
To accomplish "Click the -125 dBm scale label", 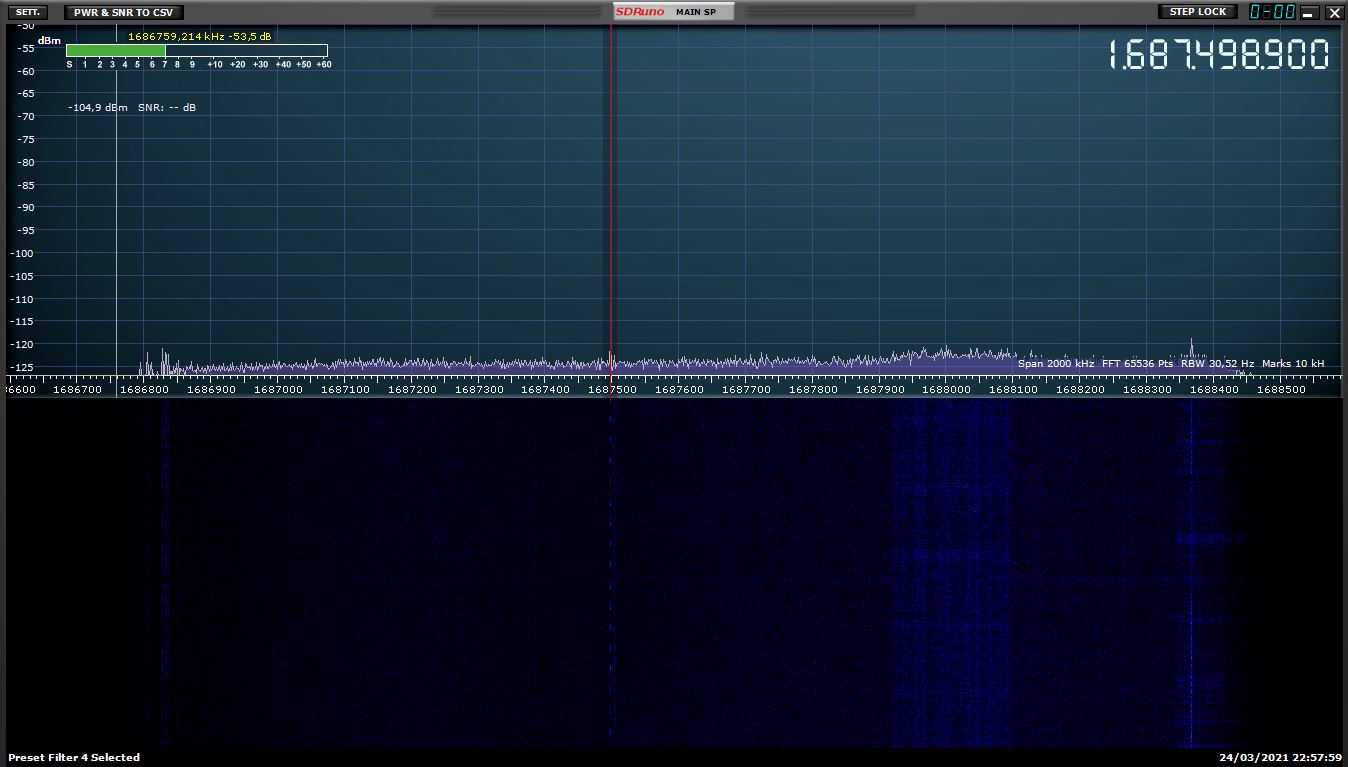I will [x=20, y=367].
